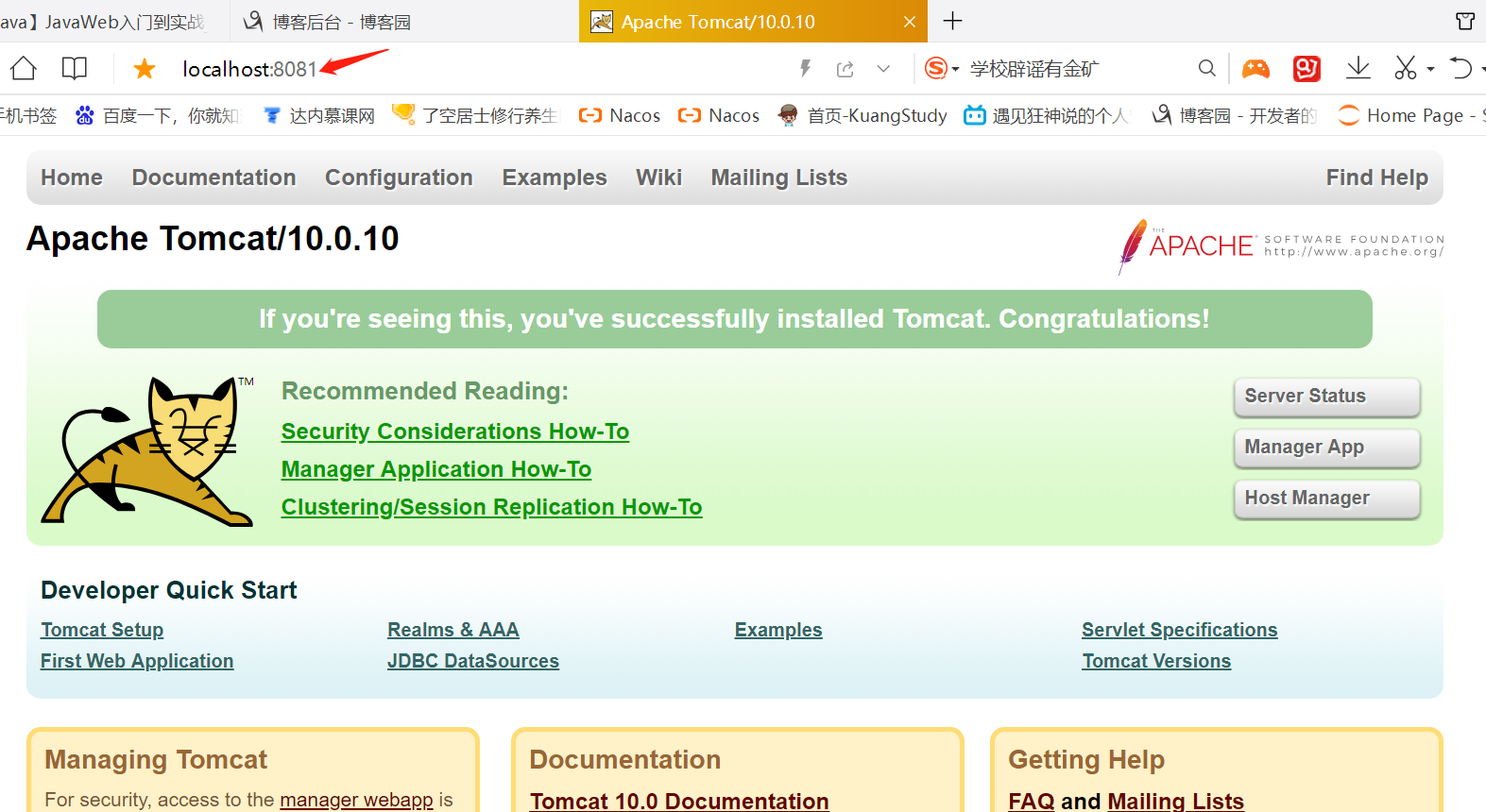Image resolution: width=1486 pixels, height=812 pixels.
Task: Open the First Web Application link
Action: pos(137,661)
